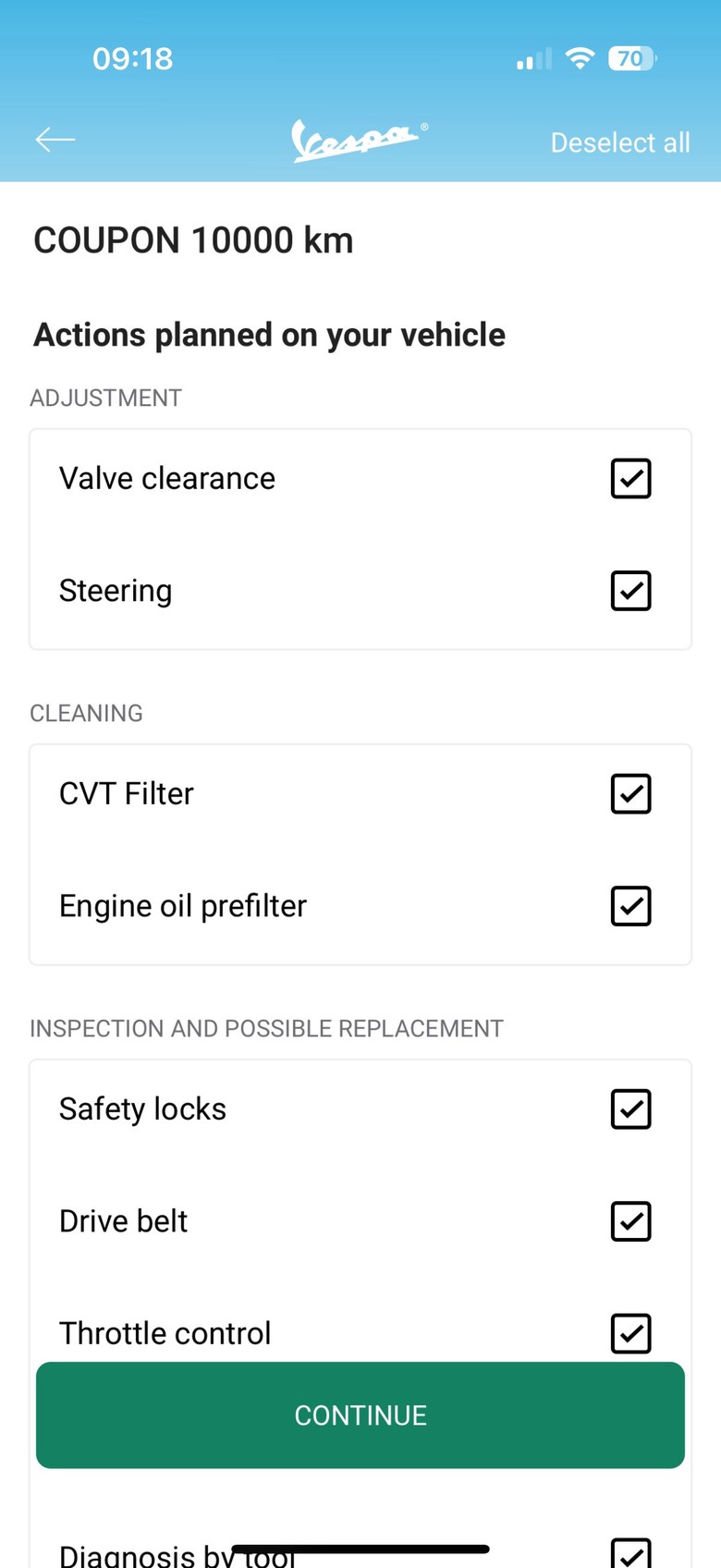Tap the COUPON 10000 km heading
This screenshot has height=1568, width=721.
(x=193, y=240)
